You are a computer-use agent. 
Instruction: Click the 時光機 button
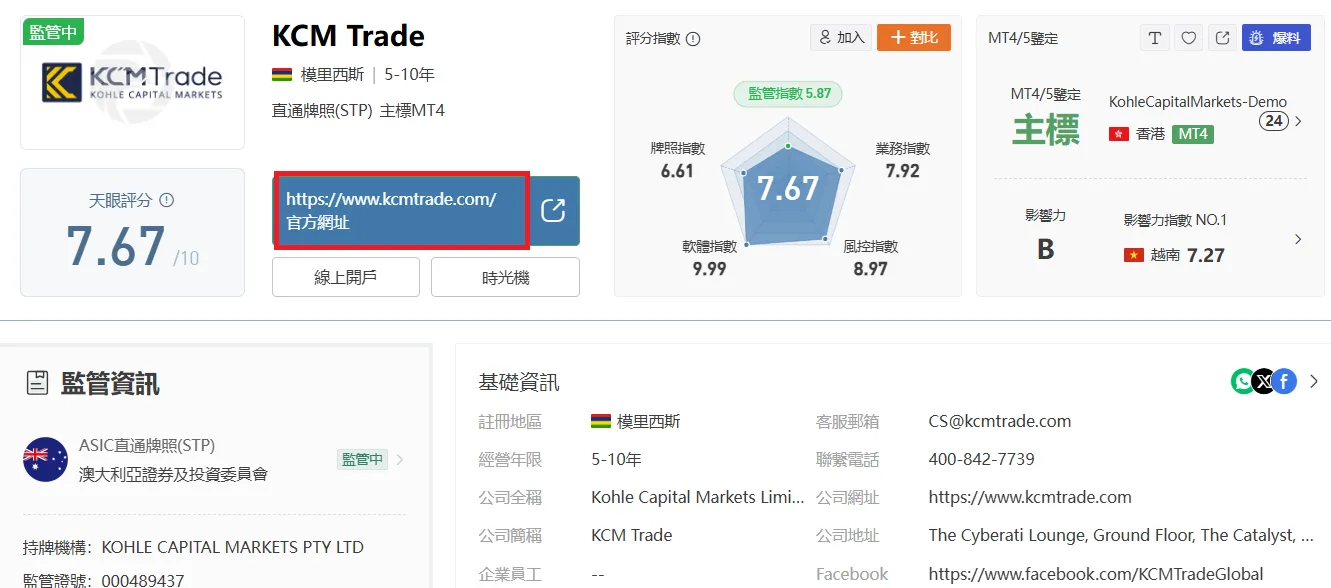[x=505, y=277]
